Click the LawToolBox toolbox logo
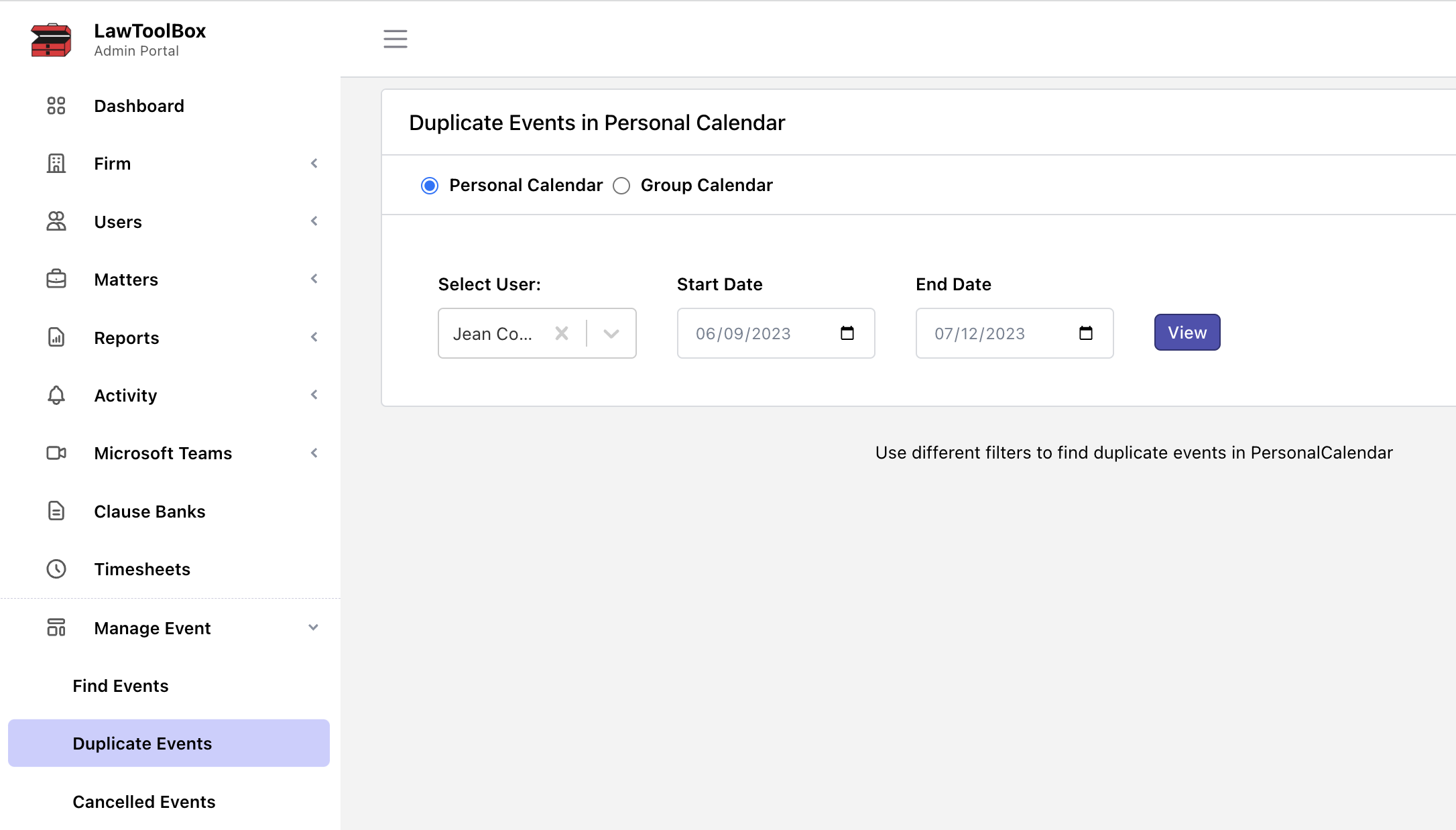The image size is (1456, 830). [51, 40]
